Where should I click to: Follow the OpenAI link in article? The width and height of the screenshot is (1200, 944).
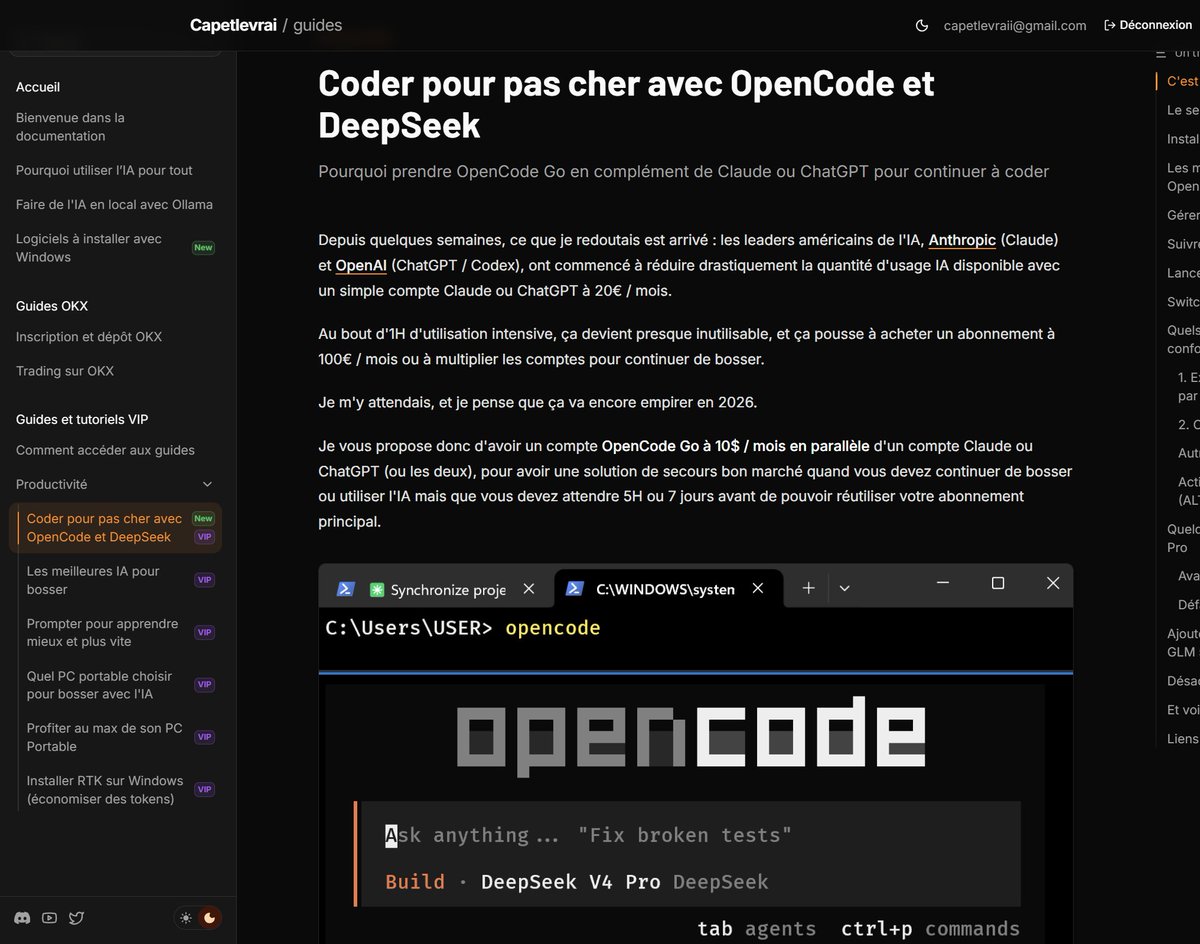click(361, 266)
